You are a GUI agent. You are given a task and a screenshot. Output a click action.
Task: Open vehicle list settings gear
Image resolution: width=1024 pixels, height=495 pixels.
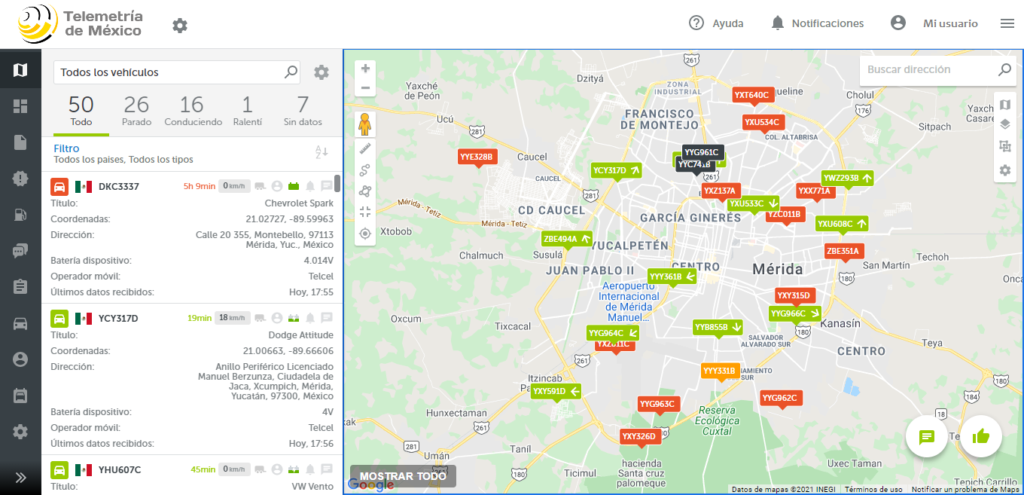tap(321, 72)
